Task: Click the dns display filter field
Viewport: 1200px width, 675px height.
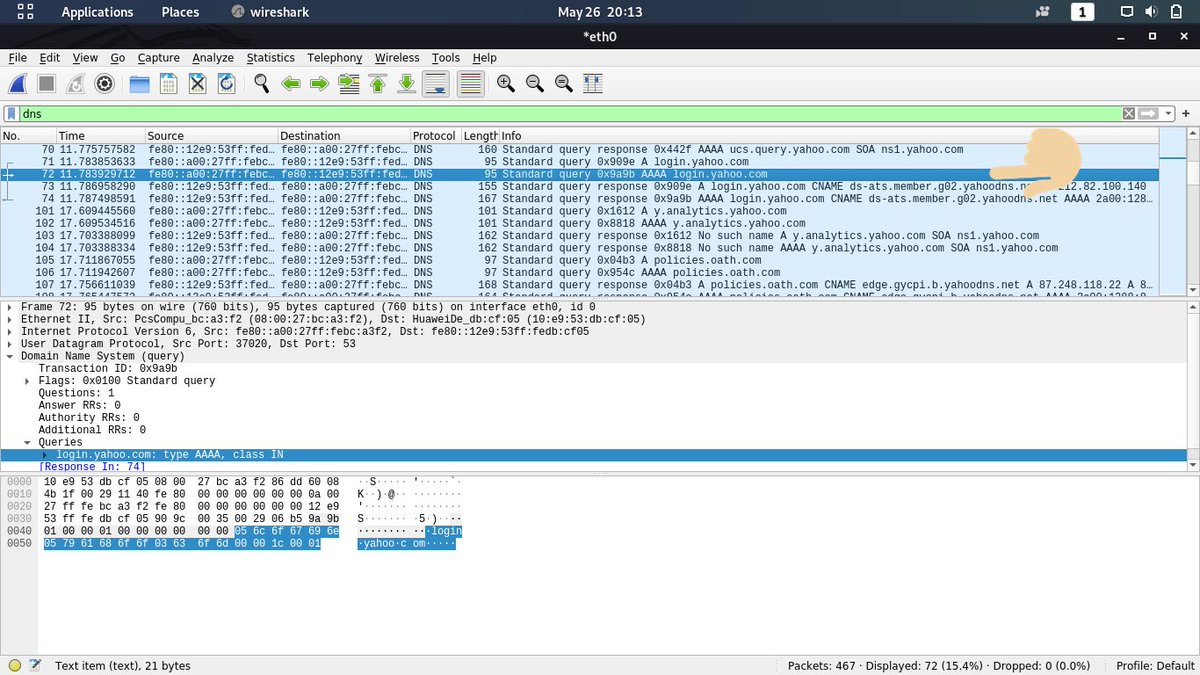Action: point(570,114)
